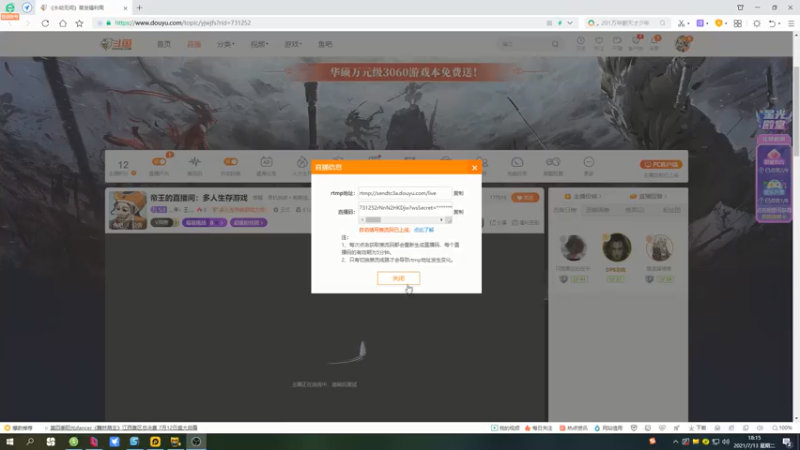Expand the video dropdown in navigation

click(259, 44)
